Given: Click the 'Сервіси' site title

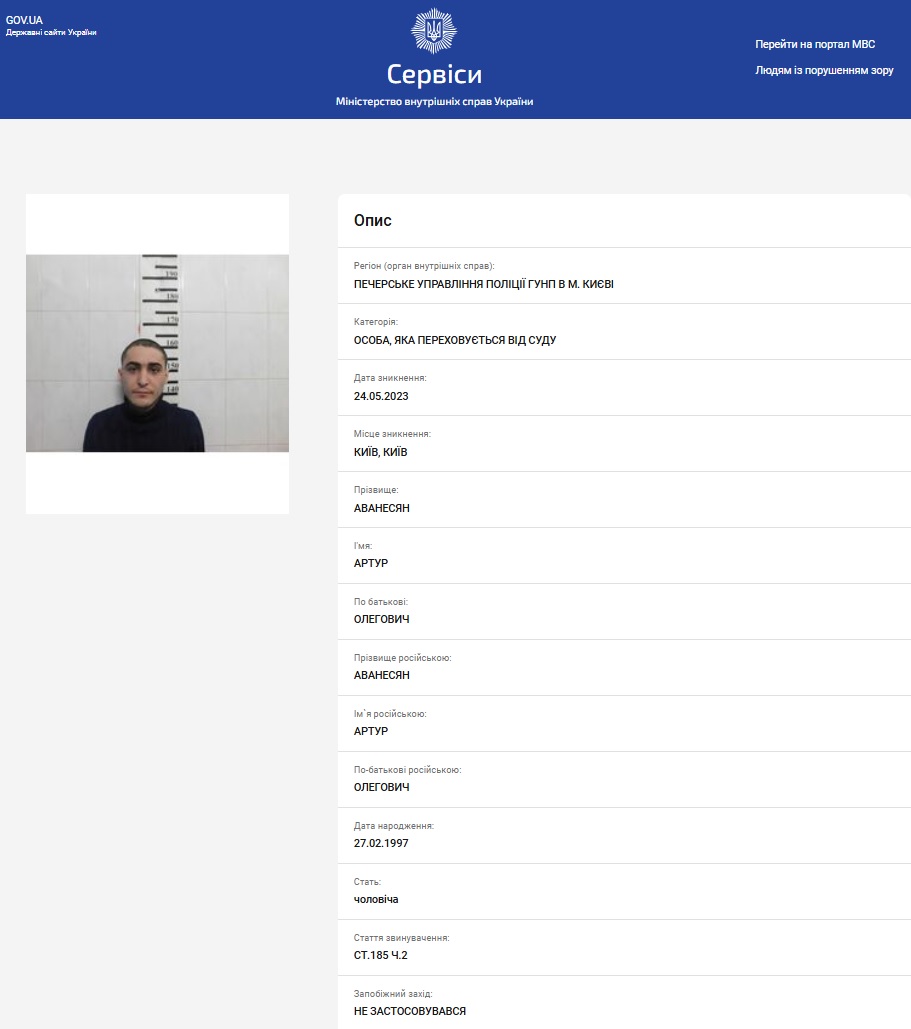Looking at the screenshot, I should 434,75.
